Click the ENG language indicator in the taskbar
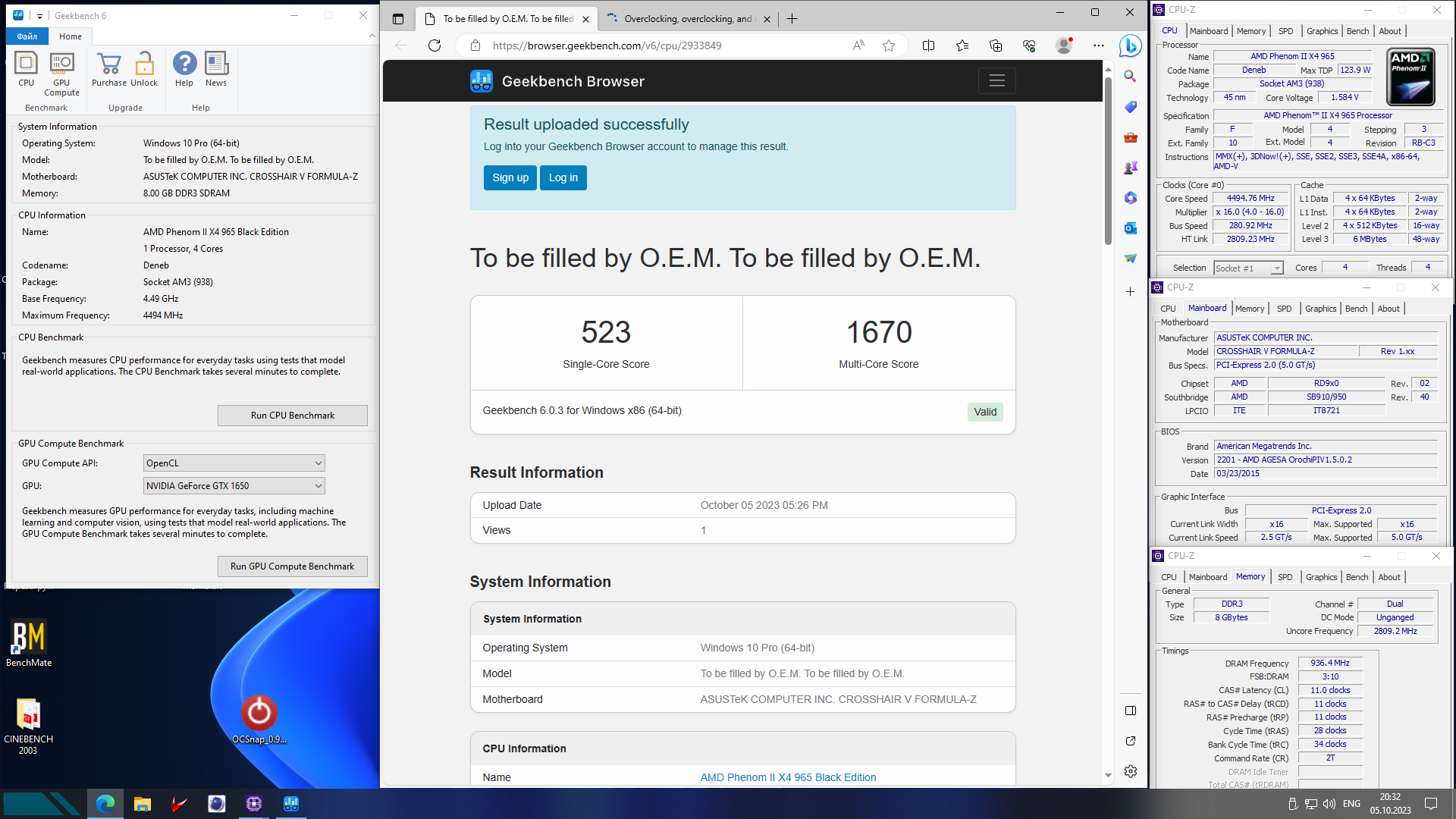Image resolution: width=1456 pixels, height=819 pixels. [1351, 804]
